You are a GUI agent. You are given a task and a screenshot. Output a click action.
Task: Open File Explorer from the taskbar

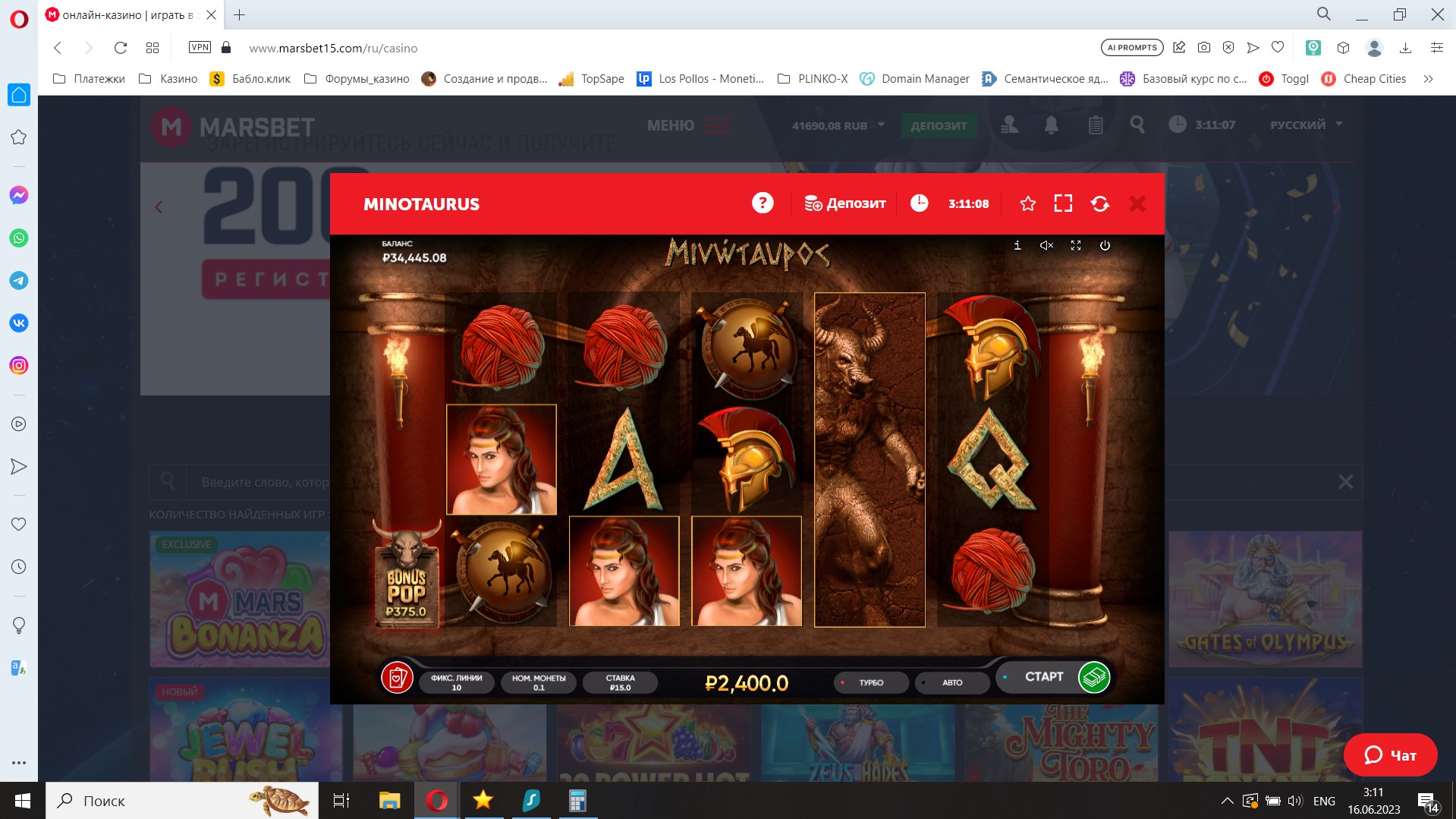click(x=389, y=801)
